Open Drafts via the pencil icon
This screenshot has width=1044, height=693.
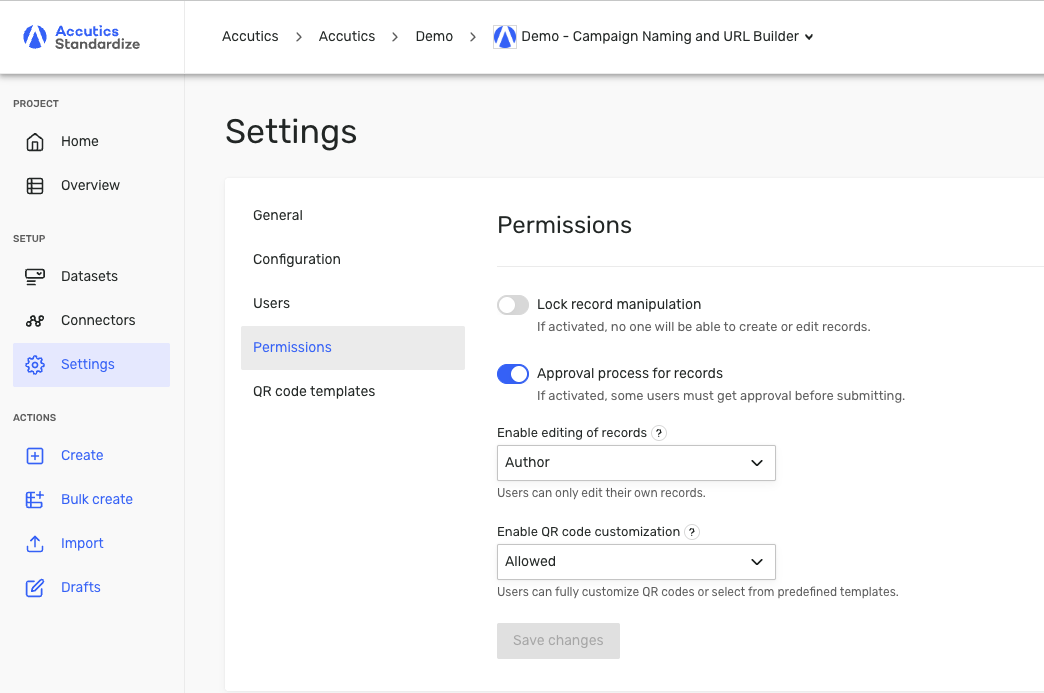click(x=35, y=588)
